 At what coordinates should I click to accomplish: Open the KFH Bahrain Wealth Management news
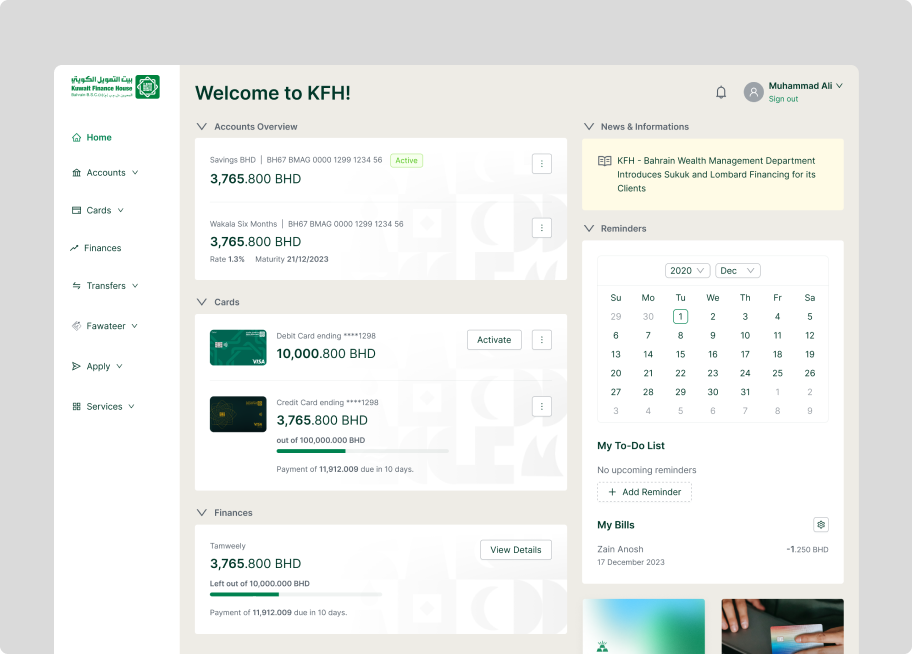pyautogui.click(x=712, y=175)
